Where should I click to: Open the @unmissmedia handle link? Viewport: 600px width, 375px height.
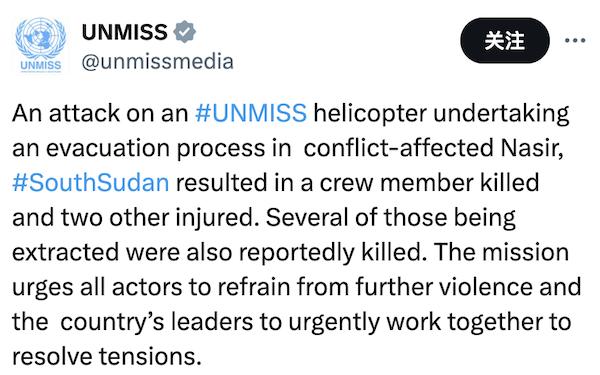point(158,62)
